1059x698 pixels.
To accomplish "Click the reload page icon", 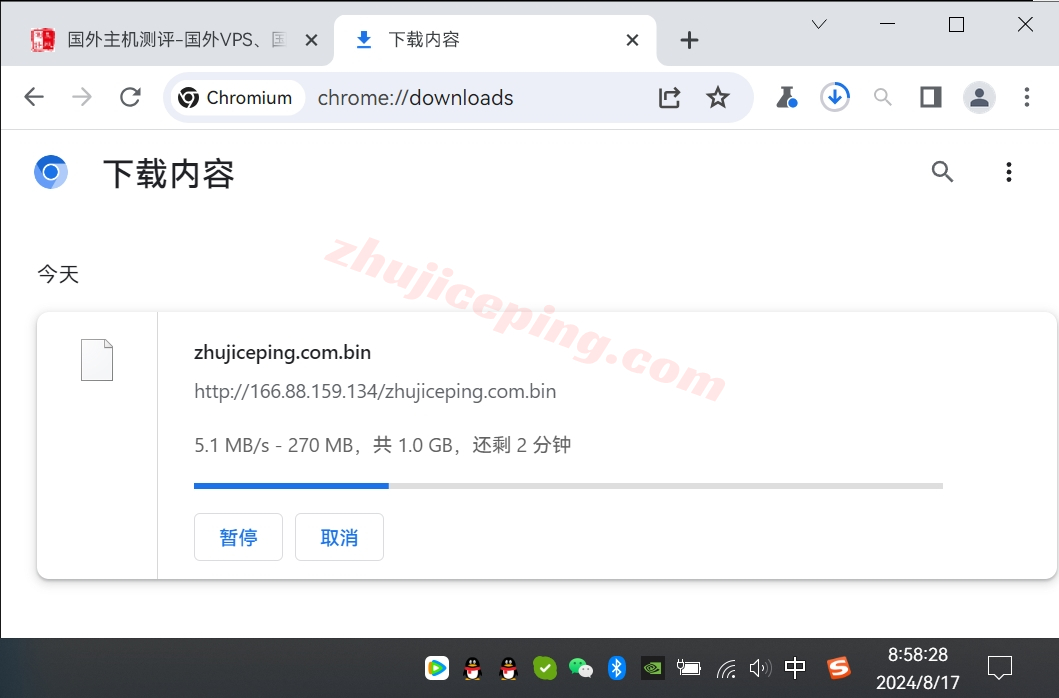I will tap(130, 97).
